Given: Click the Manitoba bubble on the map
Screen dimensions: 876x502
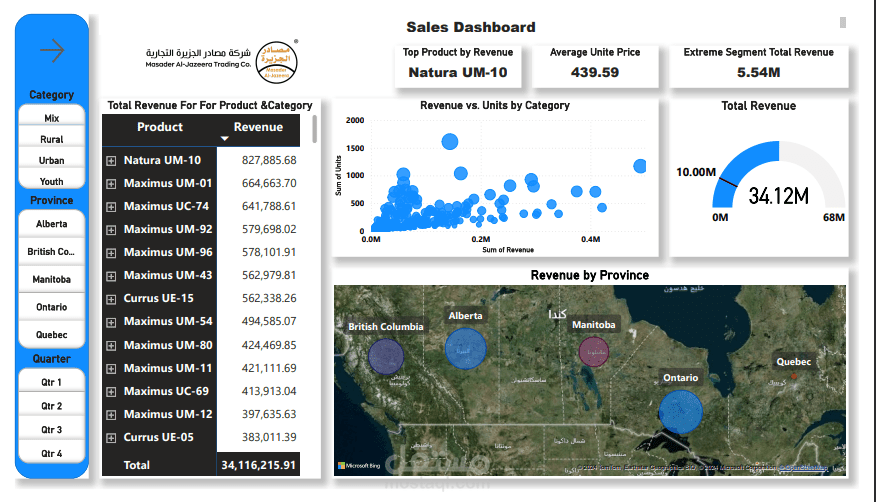Looking at the screenshot, I should [x=593, y=352].
